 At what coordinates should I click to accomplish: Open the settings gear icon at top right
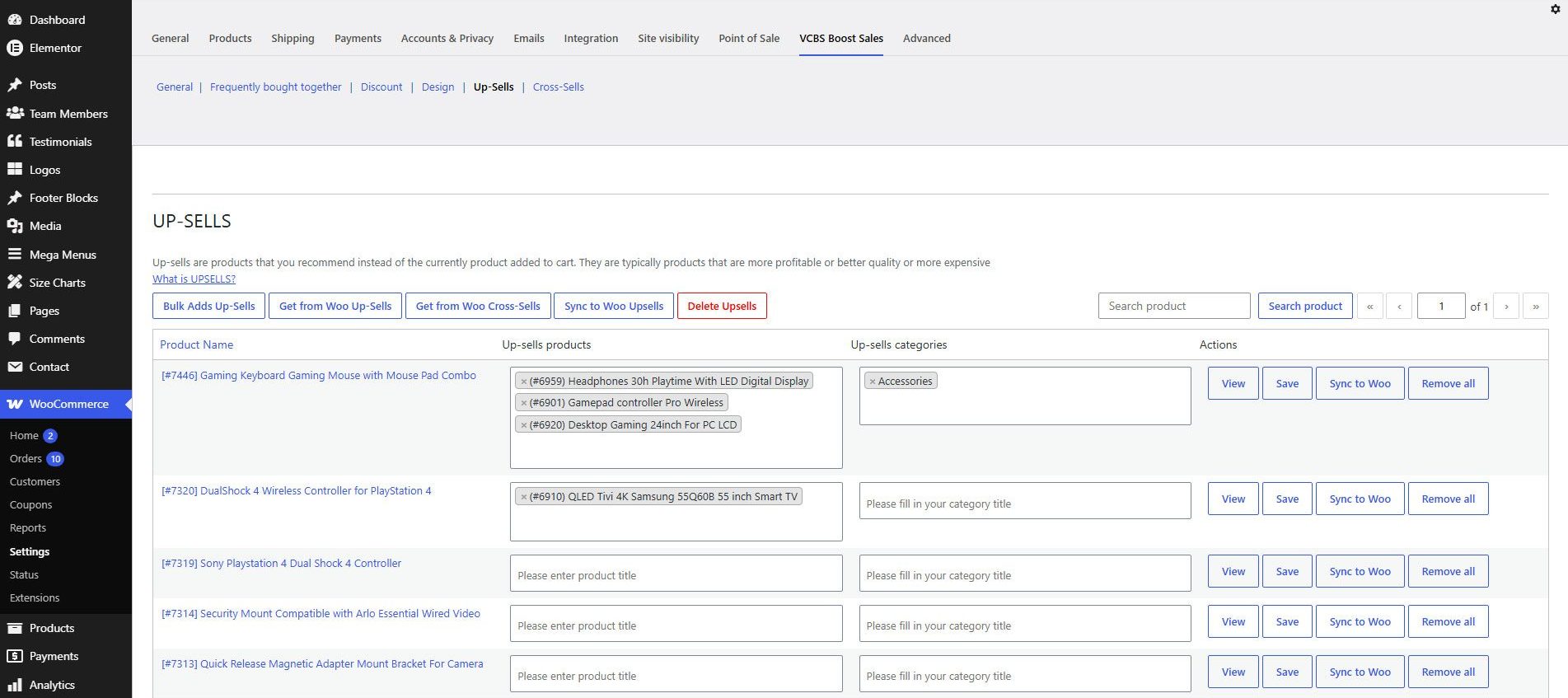point(1555,9)
